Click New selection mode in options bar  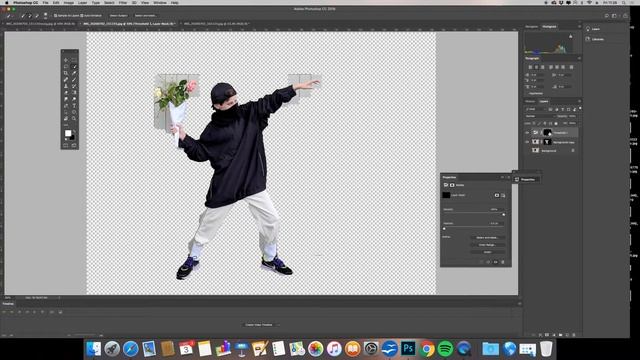[x=23, y=16]
